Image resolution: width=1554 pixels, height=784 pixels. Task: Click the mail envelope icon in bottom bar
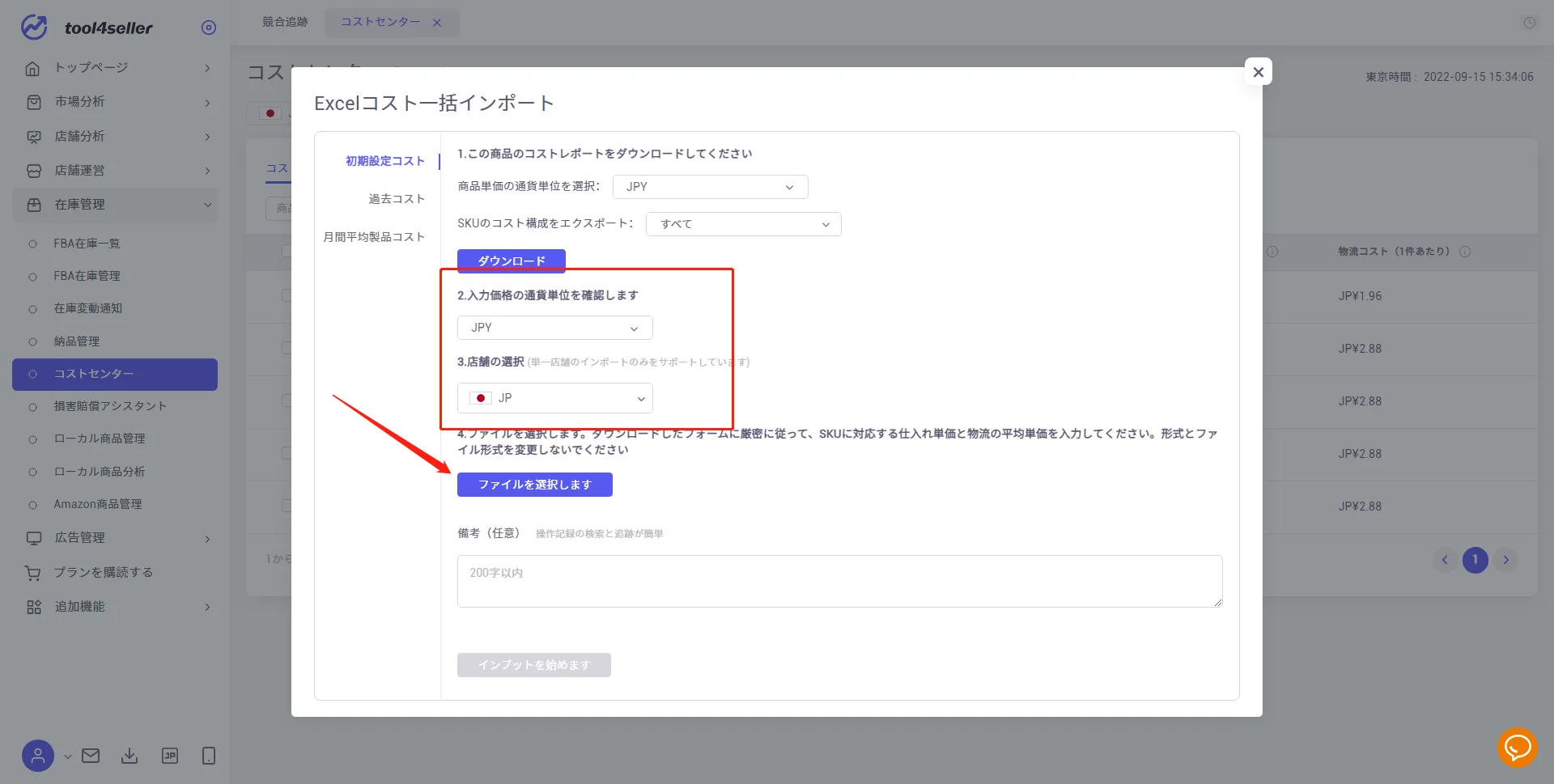click(x=91, y=756)
